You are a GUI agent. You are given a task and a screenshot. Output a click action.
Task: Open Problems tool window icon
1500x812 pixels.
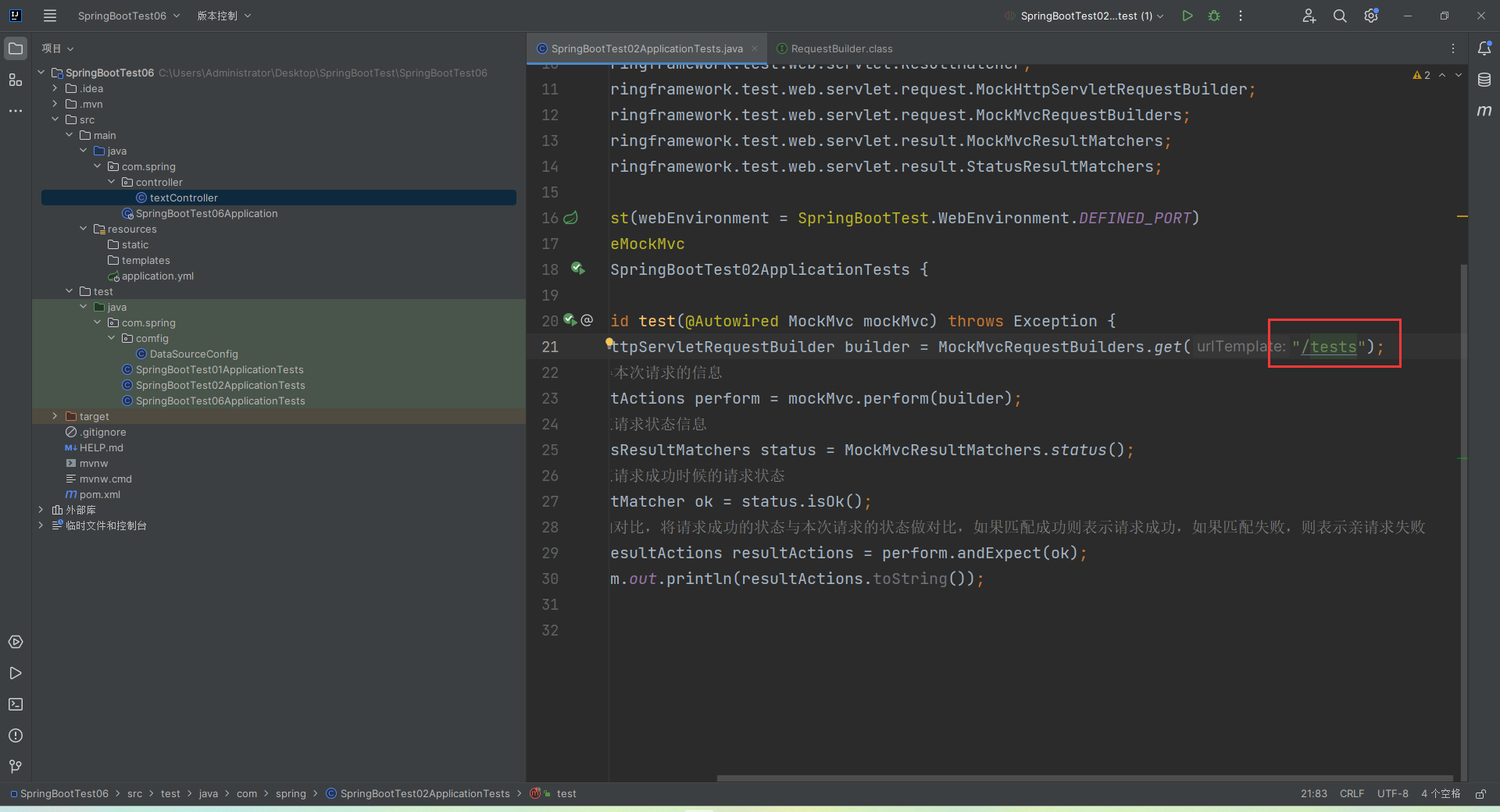point(16,735)
